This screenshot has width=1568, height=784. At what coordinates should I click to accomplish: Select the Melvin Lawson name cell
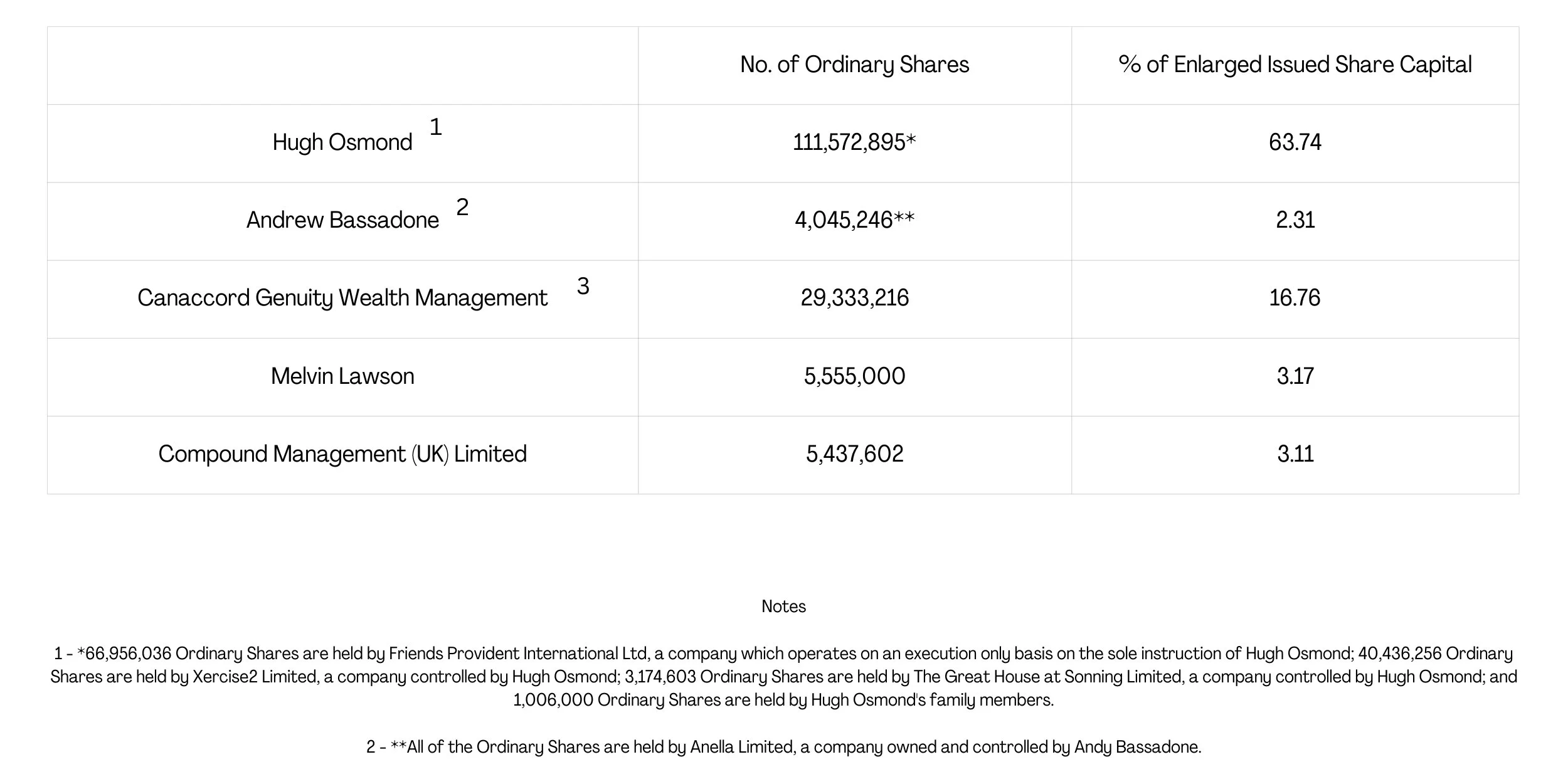click(342, 376)
